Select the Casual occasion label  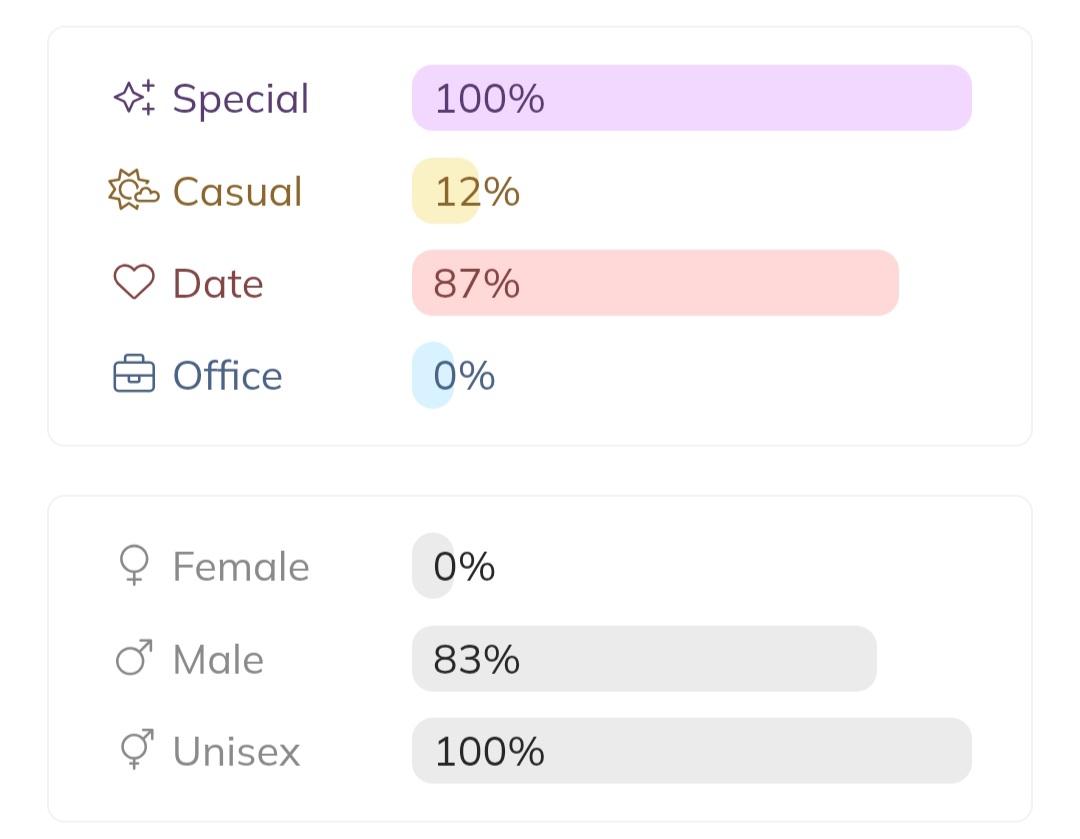[x=237, y=191]
